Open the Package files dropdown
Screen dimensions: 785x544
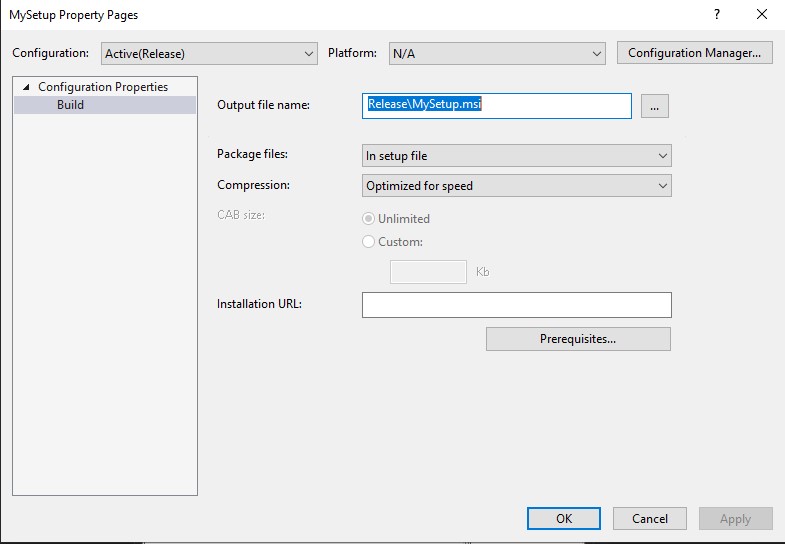[516, 156]
